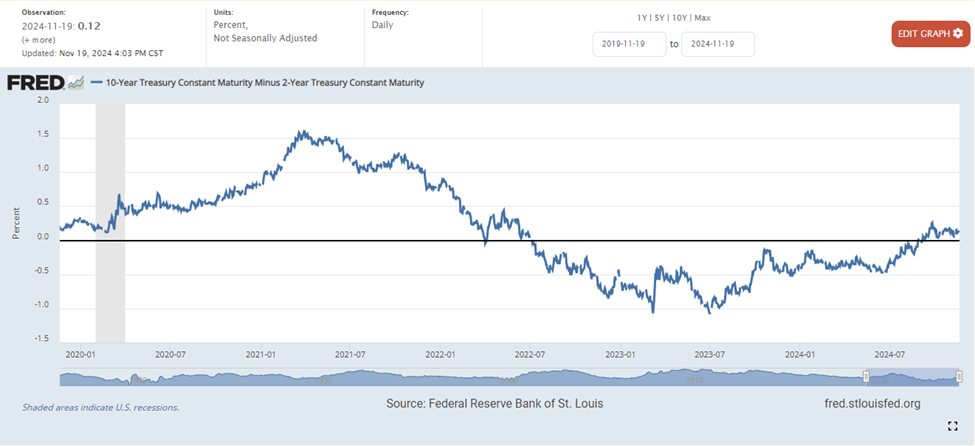Image resolution: width=975 pixels, height=446 pixels.
Task: Click the right handle of range slider
Action: 958,376
